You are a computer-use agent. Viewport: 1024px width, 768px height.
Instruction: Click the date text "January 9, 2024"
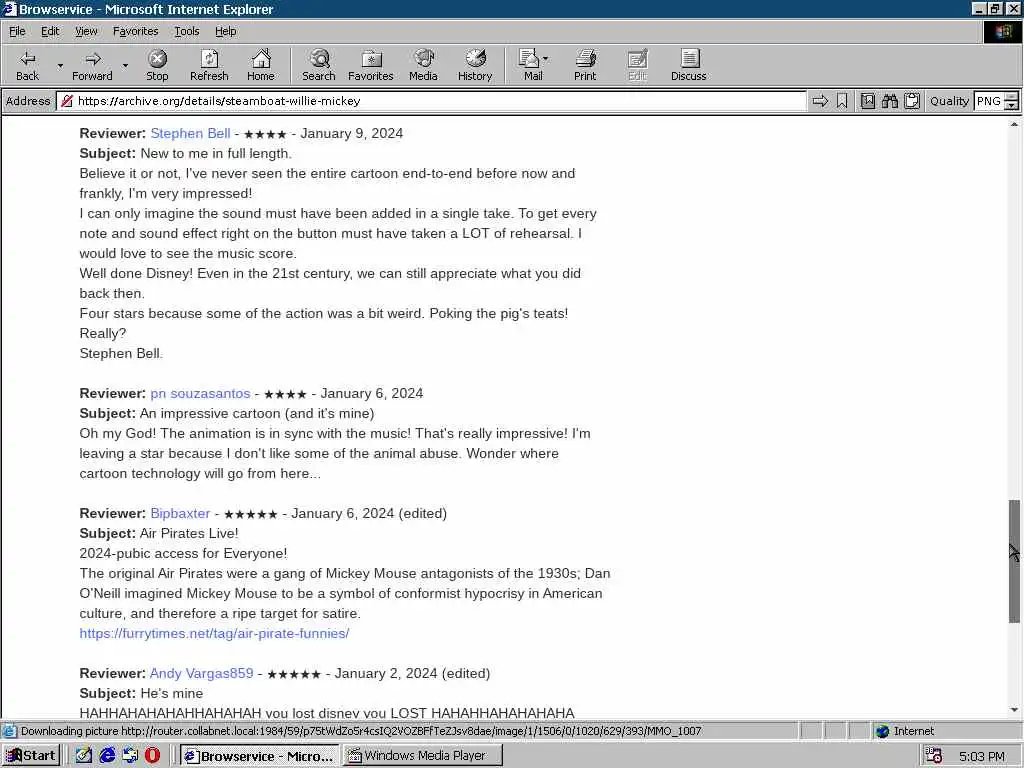pyautogui.click(x=351, y=133)
